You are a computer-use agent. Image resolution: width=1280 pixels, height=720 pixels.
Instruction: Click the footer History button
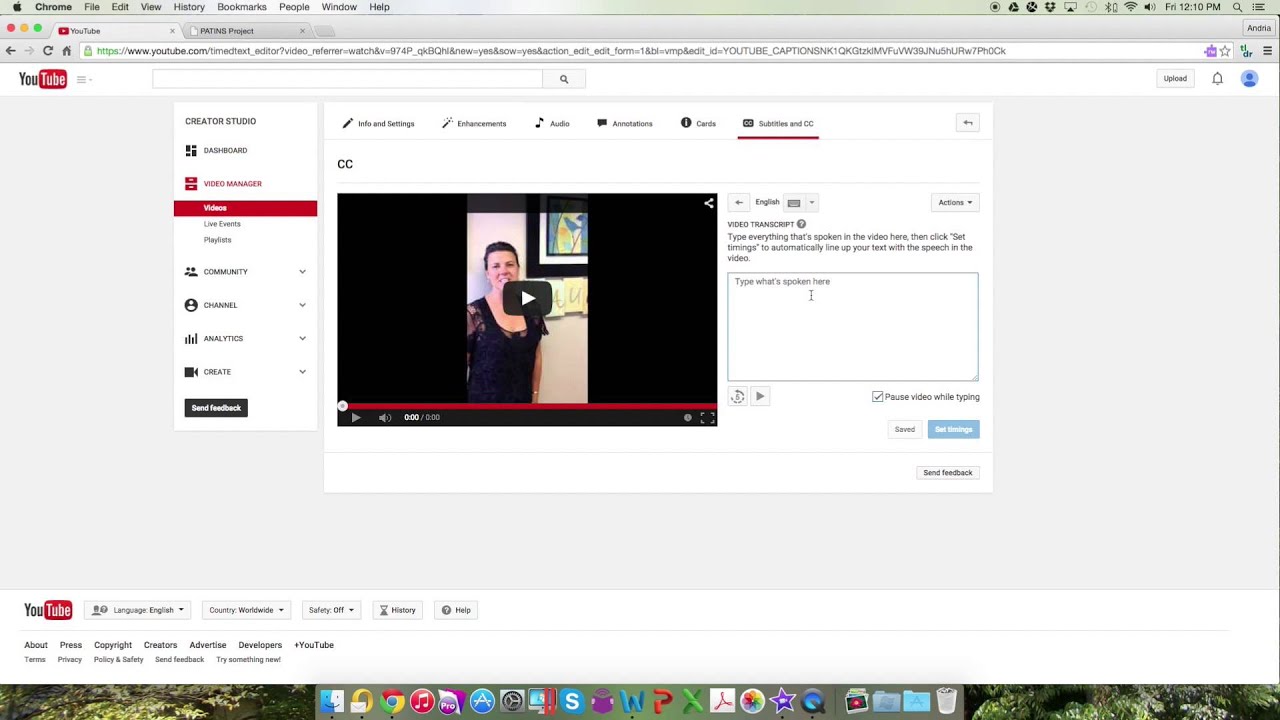click(397, 610)
